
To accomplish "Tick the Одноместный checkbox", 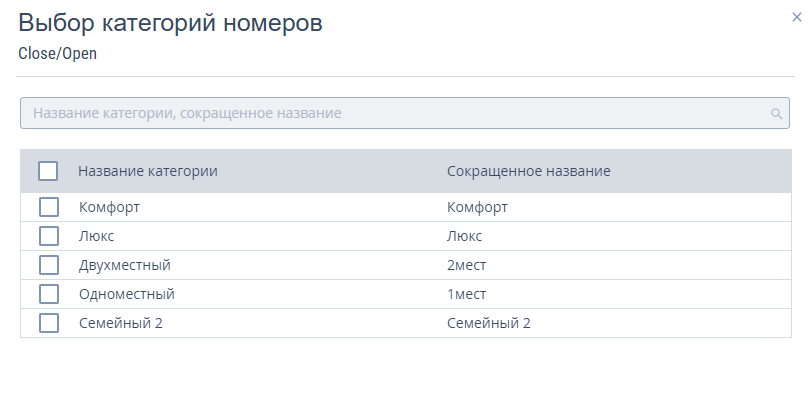I will pos(49,294).
